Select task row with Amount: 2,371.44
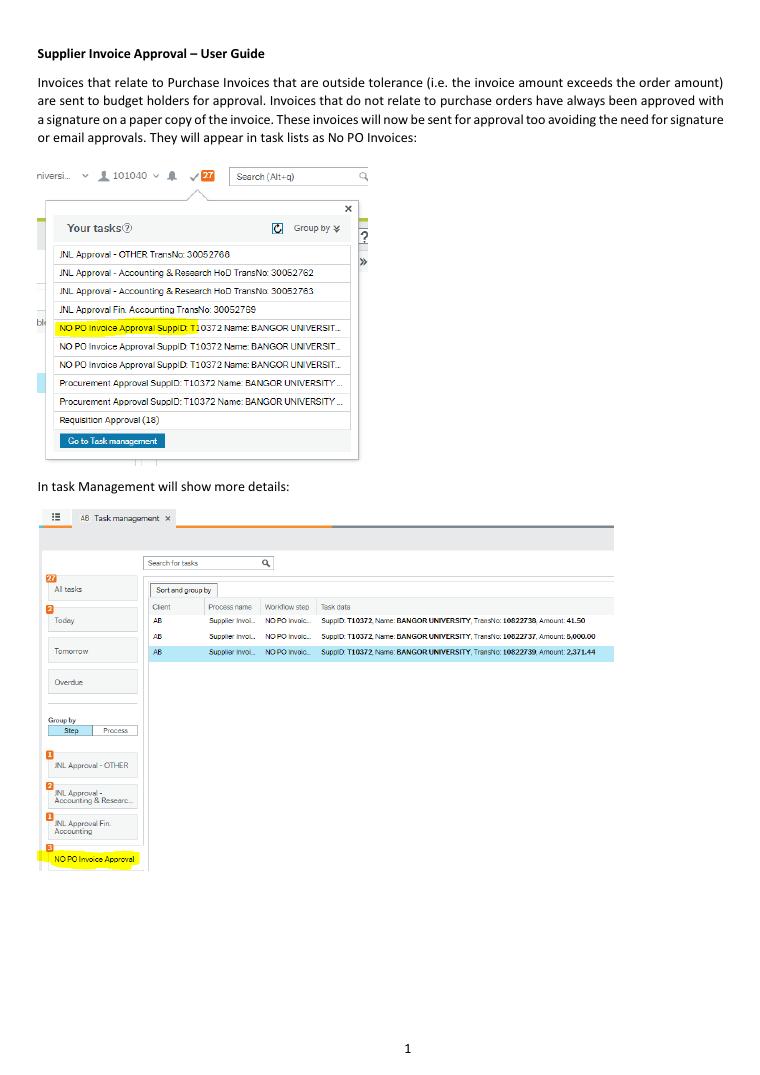Screen dimensions: 760x1075 (x=381, y=652)
